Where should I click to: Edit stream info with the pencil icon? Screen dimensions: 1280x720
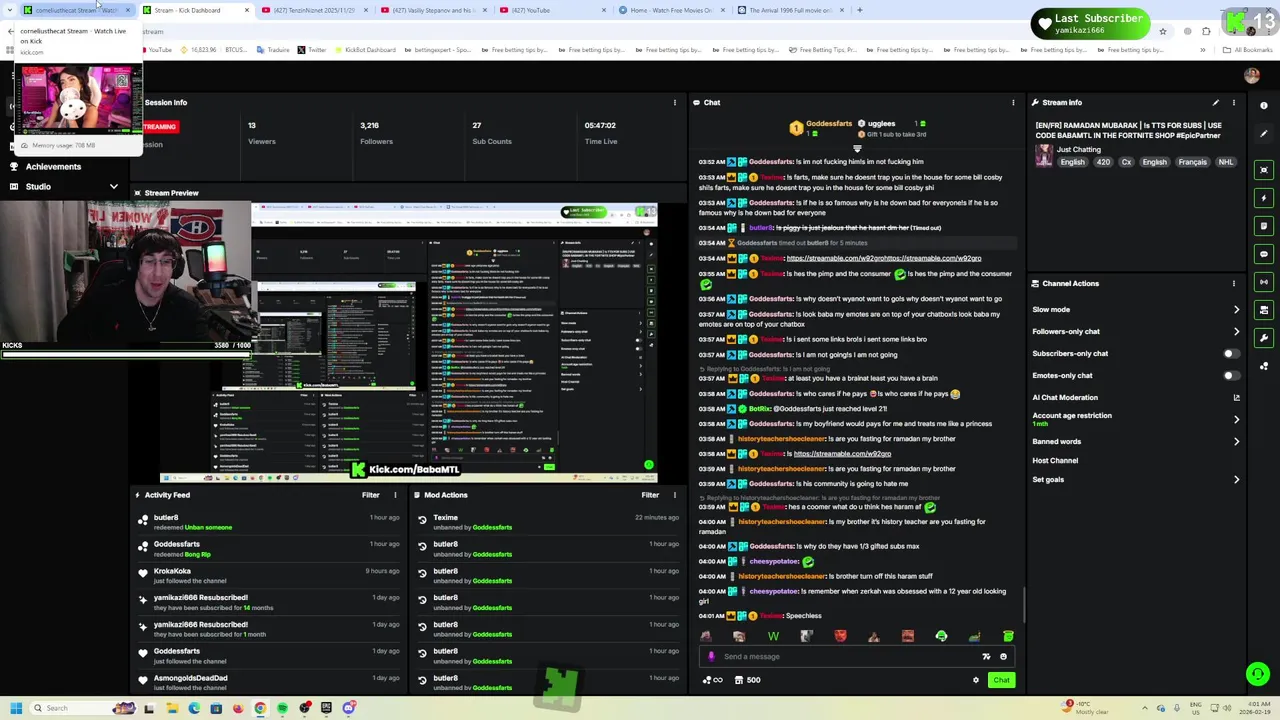1216,102
